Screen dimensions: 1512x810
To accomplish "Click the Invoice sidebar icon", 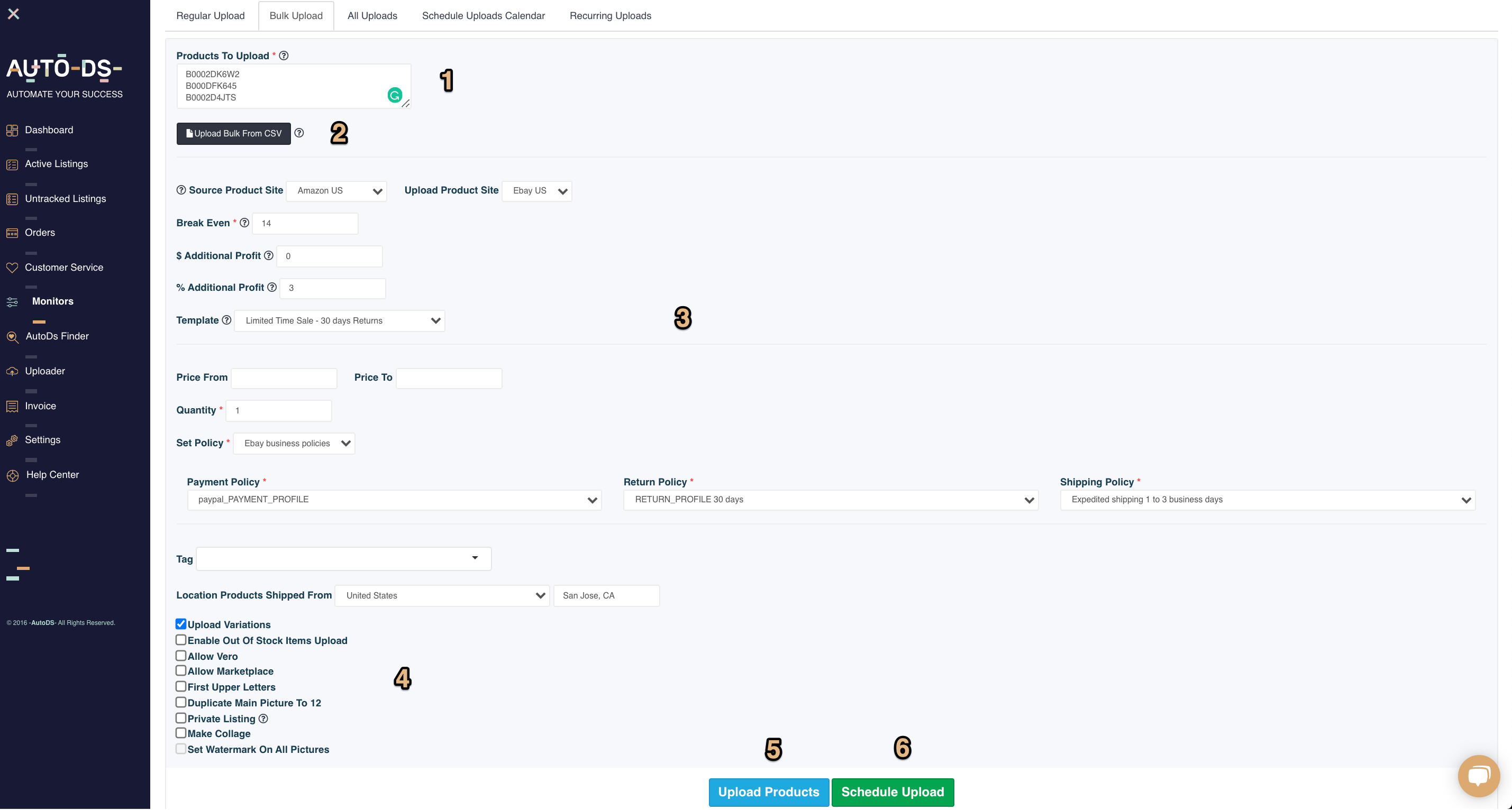I will point(12,406).
